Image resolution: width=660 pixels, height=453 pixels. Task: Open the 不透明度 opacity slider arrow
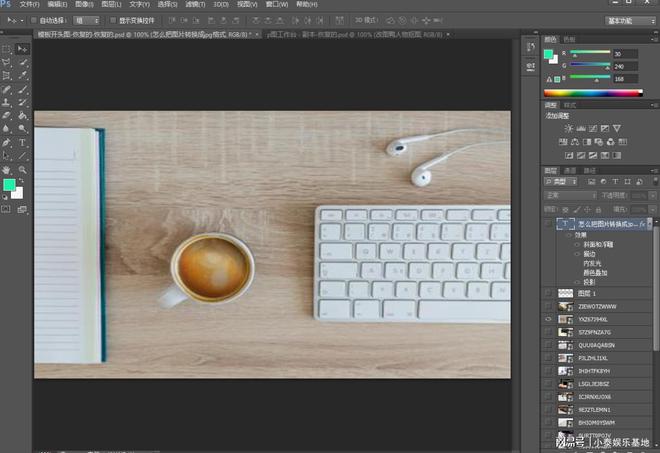(650, 196)
